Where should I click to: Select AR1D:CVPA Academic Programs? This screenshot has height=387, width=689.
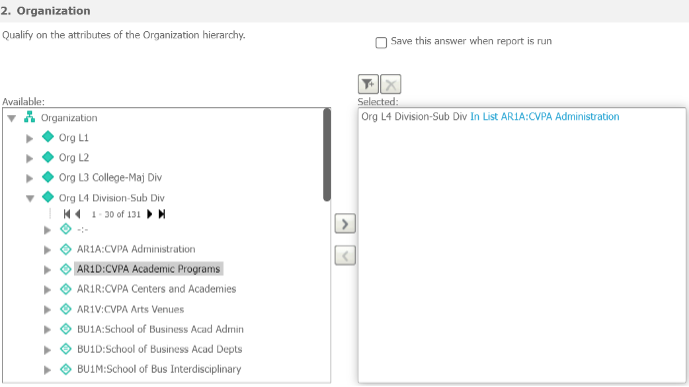click(149, 269)
